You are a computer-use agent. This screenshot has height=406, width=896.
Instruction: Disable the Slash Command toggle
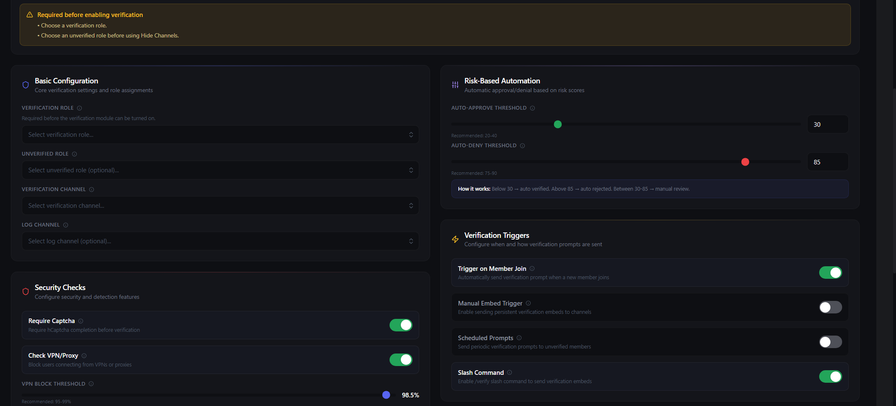pyautogui.click(x=830, y=377)
